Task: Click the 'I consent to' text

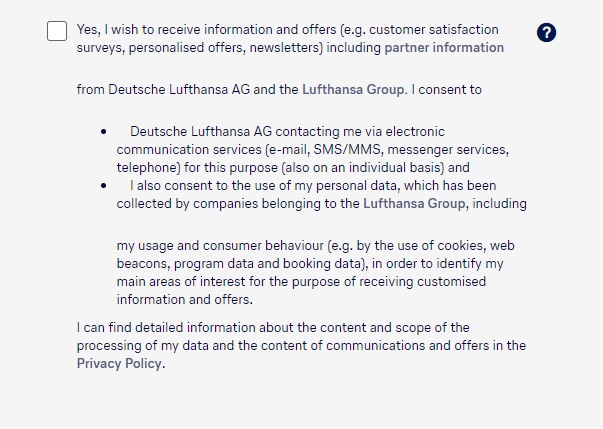Action: point(446,90)
